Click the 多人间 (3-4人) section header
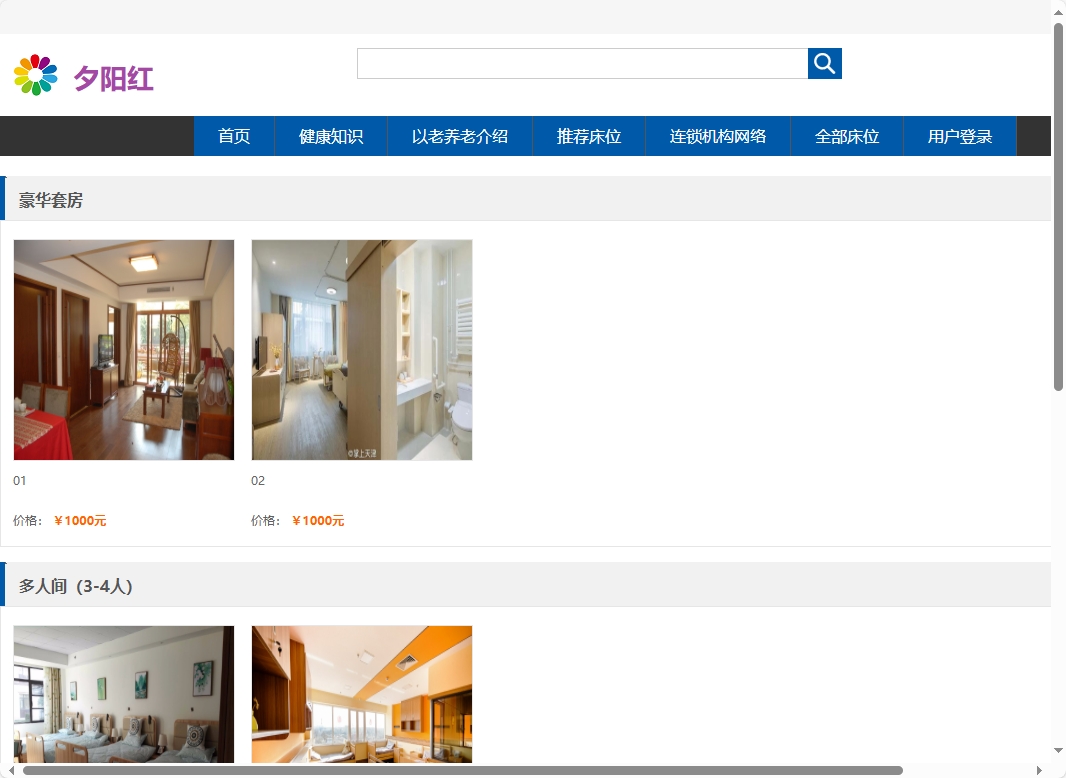 coord(74,585)
